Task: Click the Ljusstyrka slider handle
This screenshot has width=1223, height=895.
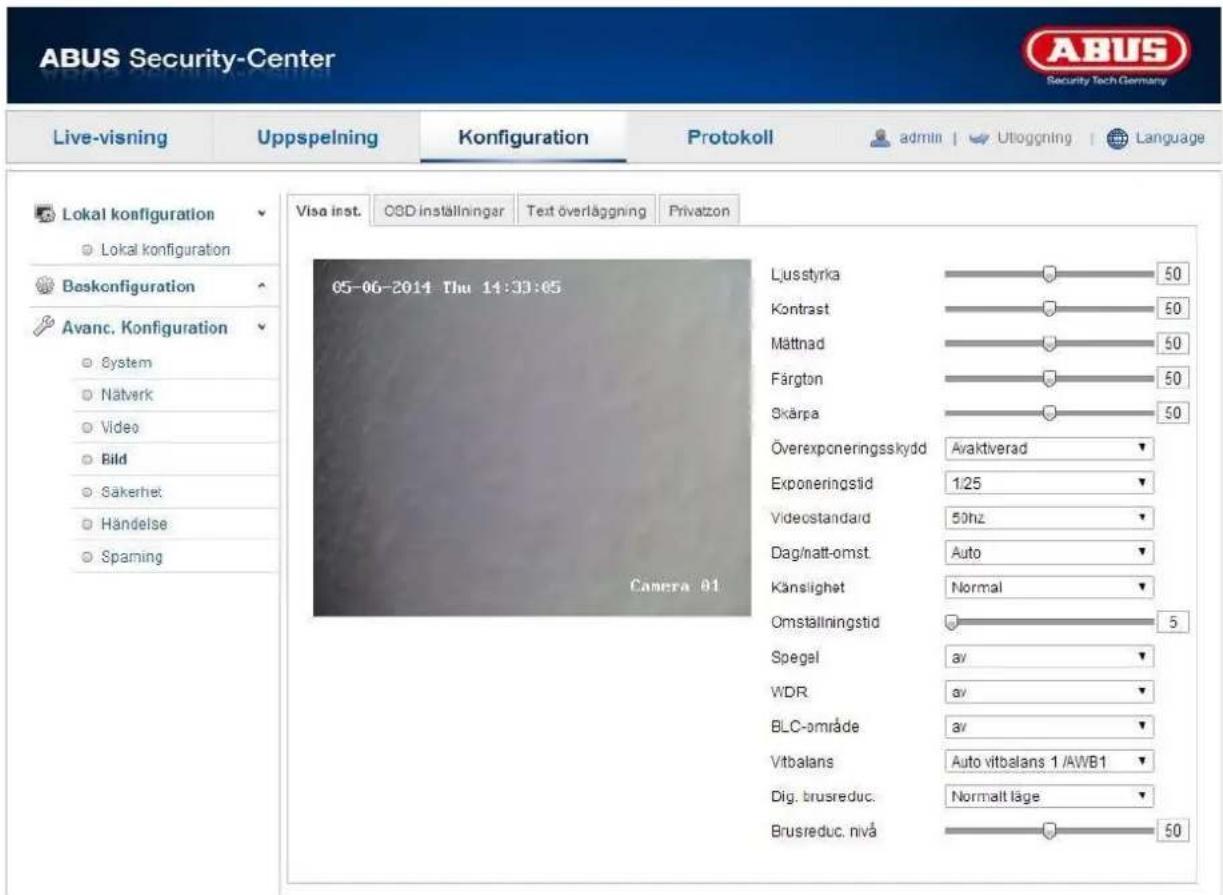Action: (1049, 274)
